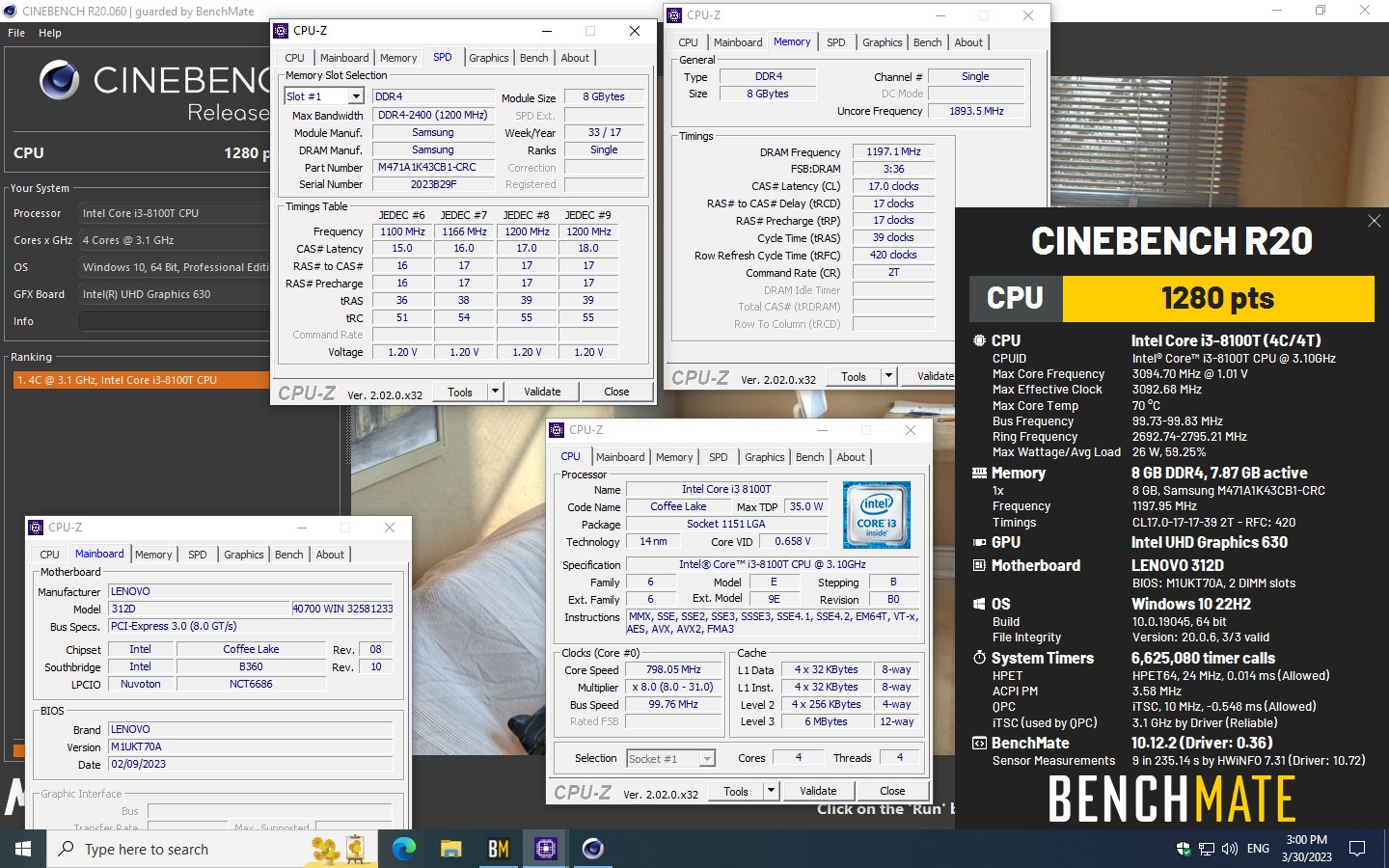1389x868 pixels.
Task: Select SPD tab in Mainboard window
Action: point(198,555)
